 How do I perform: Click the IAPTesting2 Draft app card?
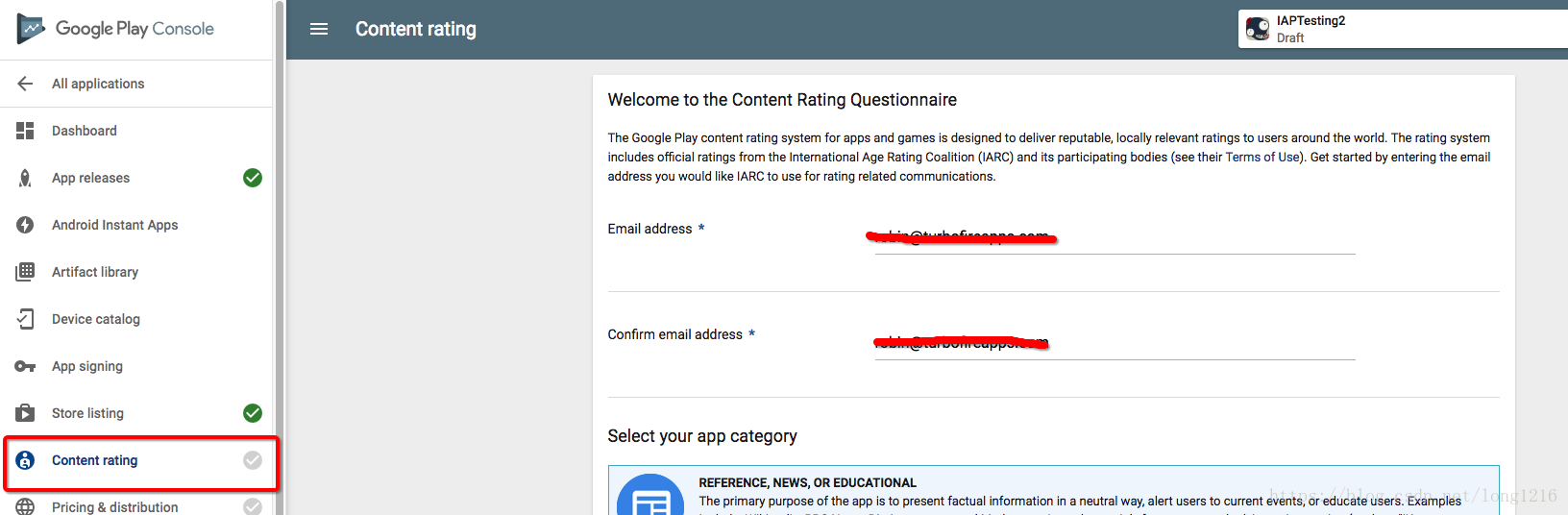tap(1403, 29)
